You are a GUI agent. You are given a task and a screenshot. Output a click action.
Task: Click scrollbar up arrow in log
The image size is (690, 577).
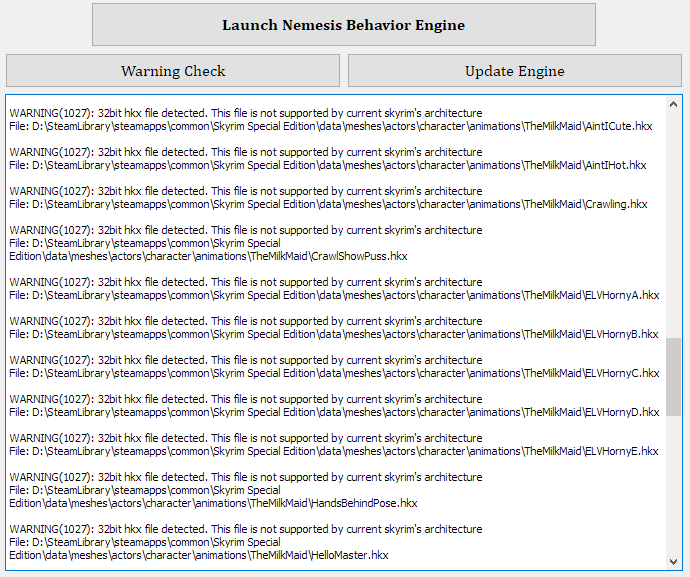tap(673, 104)
